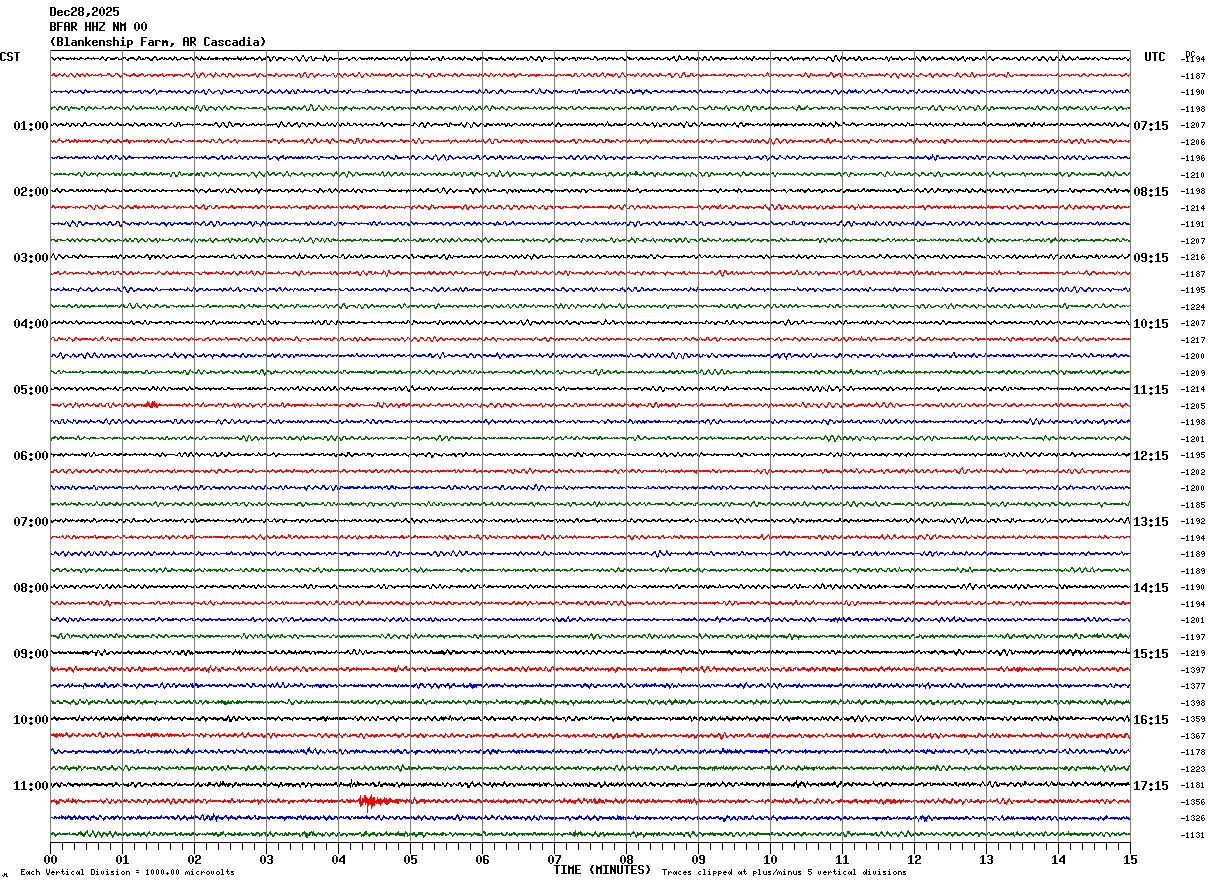Click the DC offset value -1377
The height and width of the screenshot is (886, 1210).
(1193, 686)
